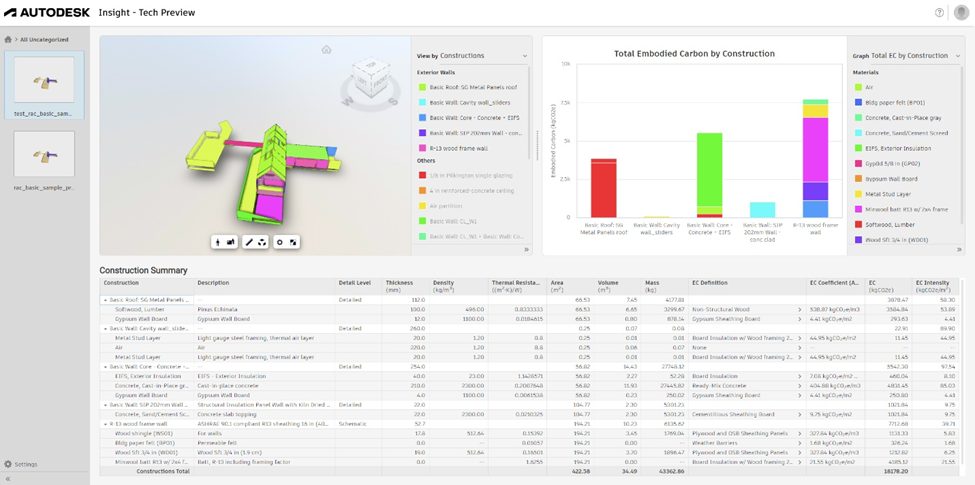Click the home view icon above 3D model

(326, 50)
